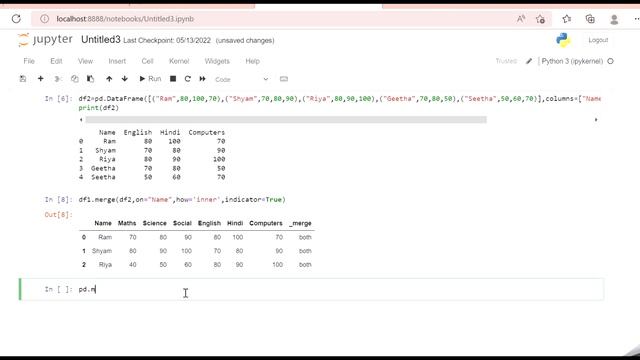Viewport: 640px width, 360px height.
Task: Click the df1.merge code cell
Action: (182, 200)
